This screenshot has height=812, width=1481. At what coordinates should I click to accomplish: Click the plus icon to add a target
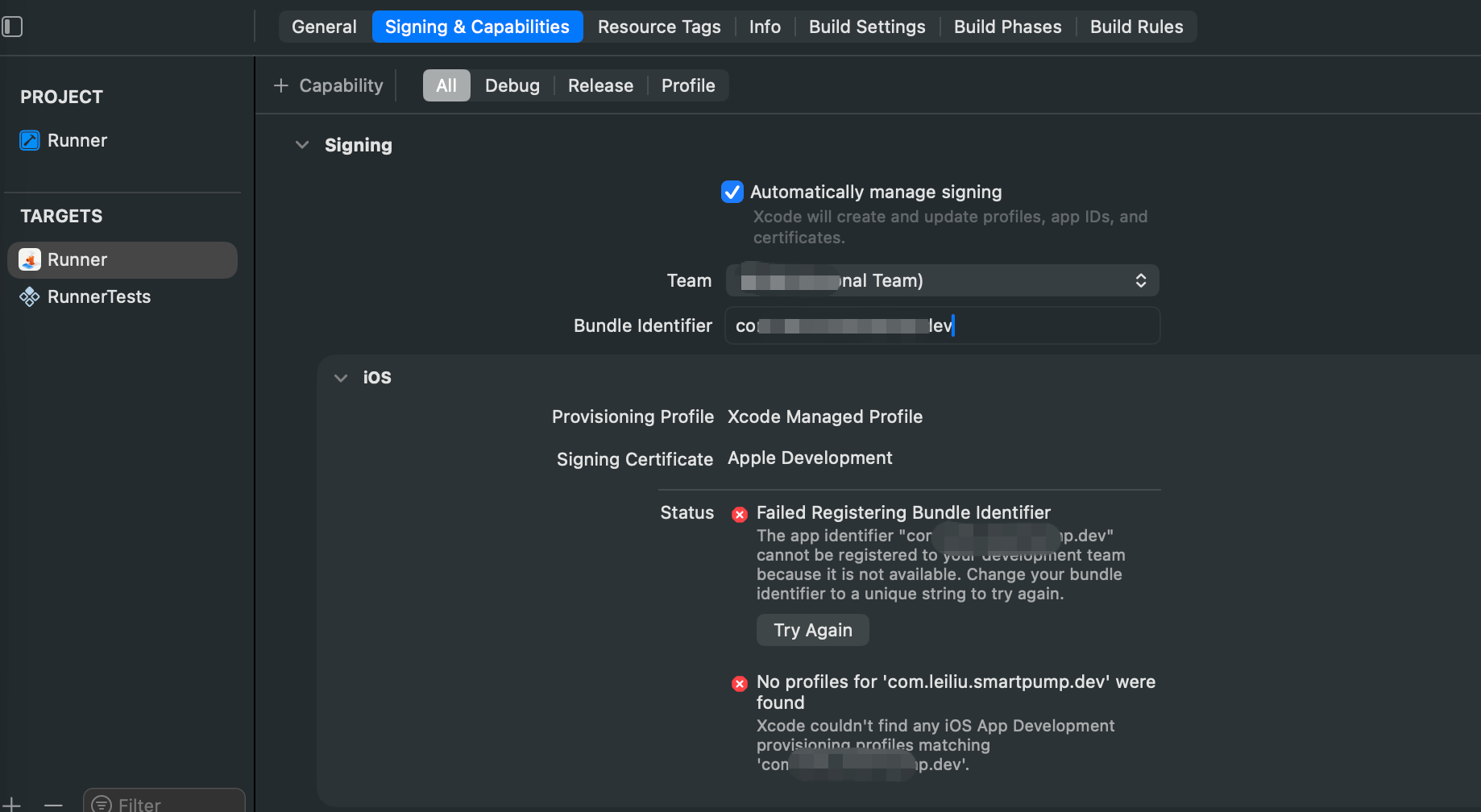pyautogui.click(x=11, y=804)
